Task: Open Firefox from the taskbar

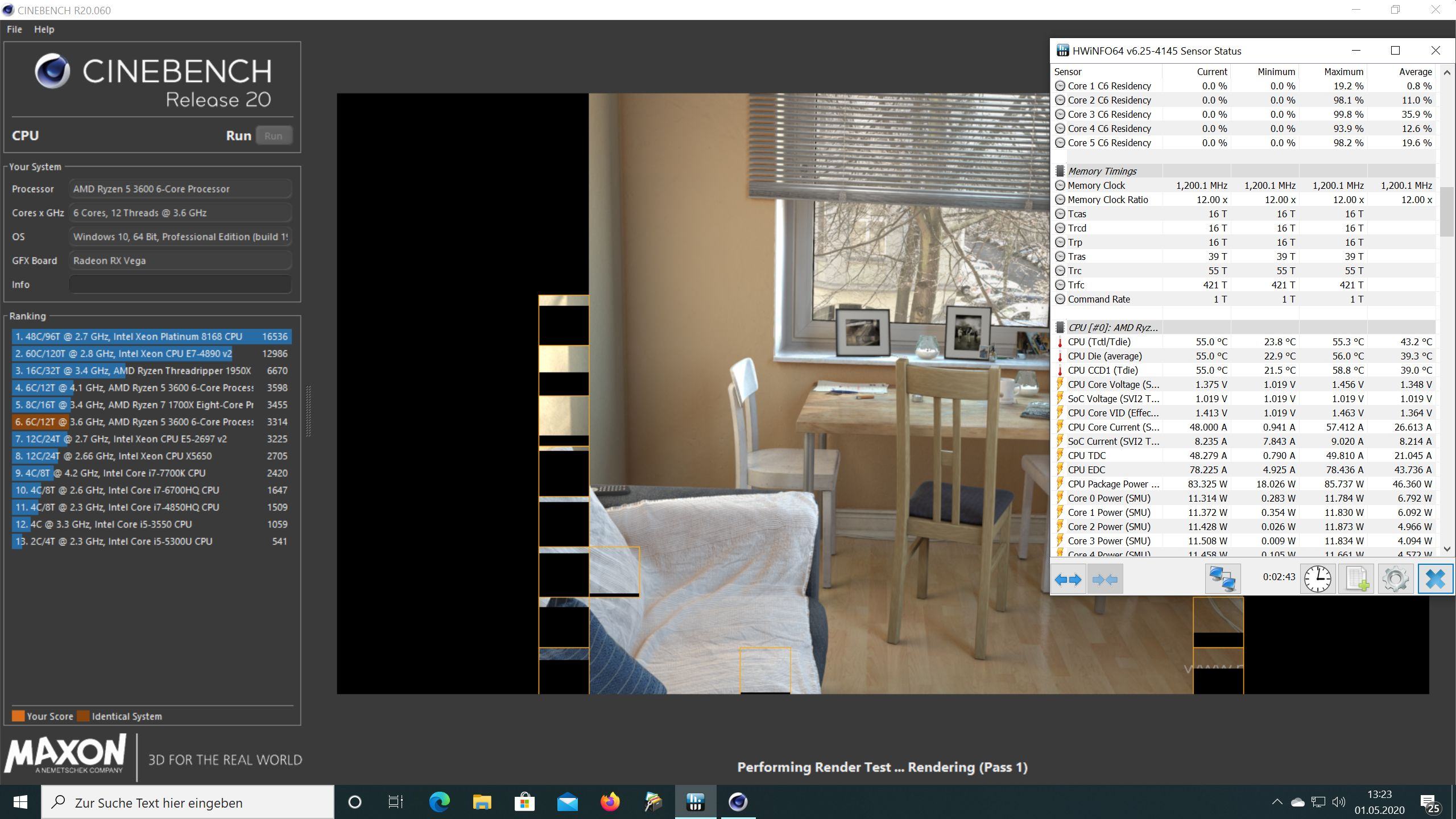Action: (610, 803)
